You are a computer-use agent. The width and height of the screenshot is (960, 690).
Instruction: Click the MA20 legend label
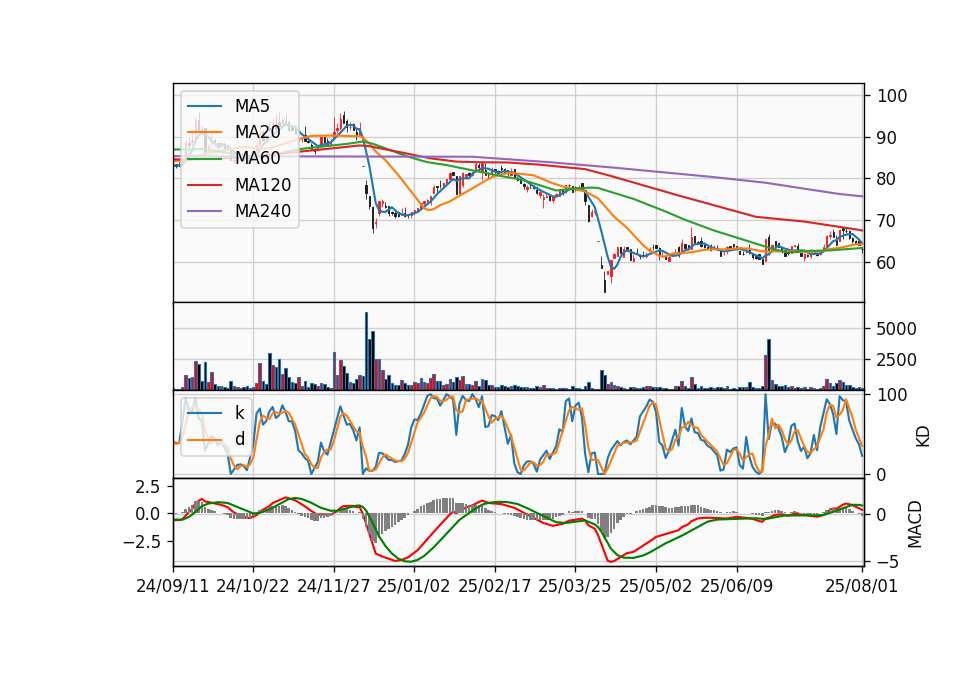(257, 132)
